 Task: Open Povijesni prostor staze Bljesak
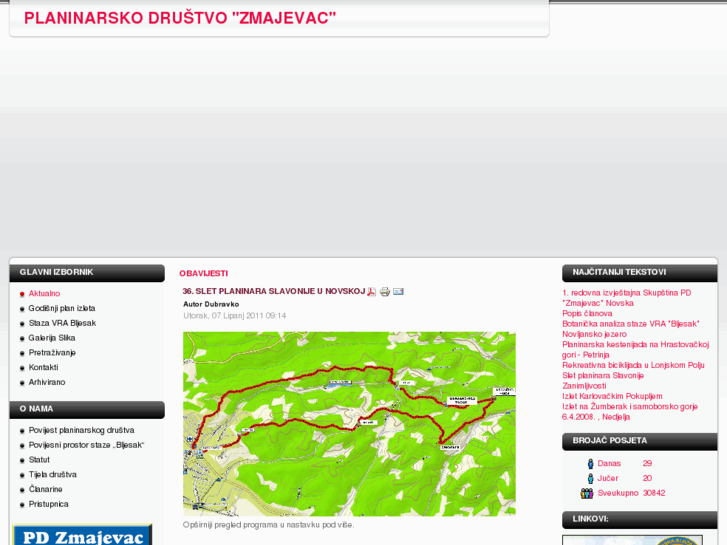coord(87,445)
